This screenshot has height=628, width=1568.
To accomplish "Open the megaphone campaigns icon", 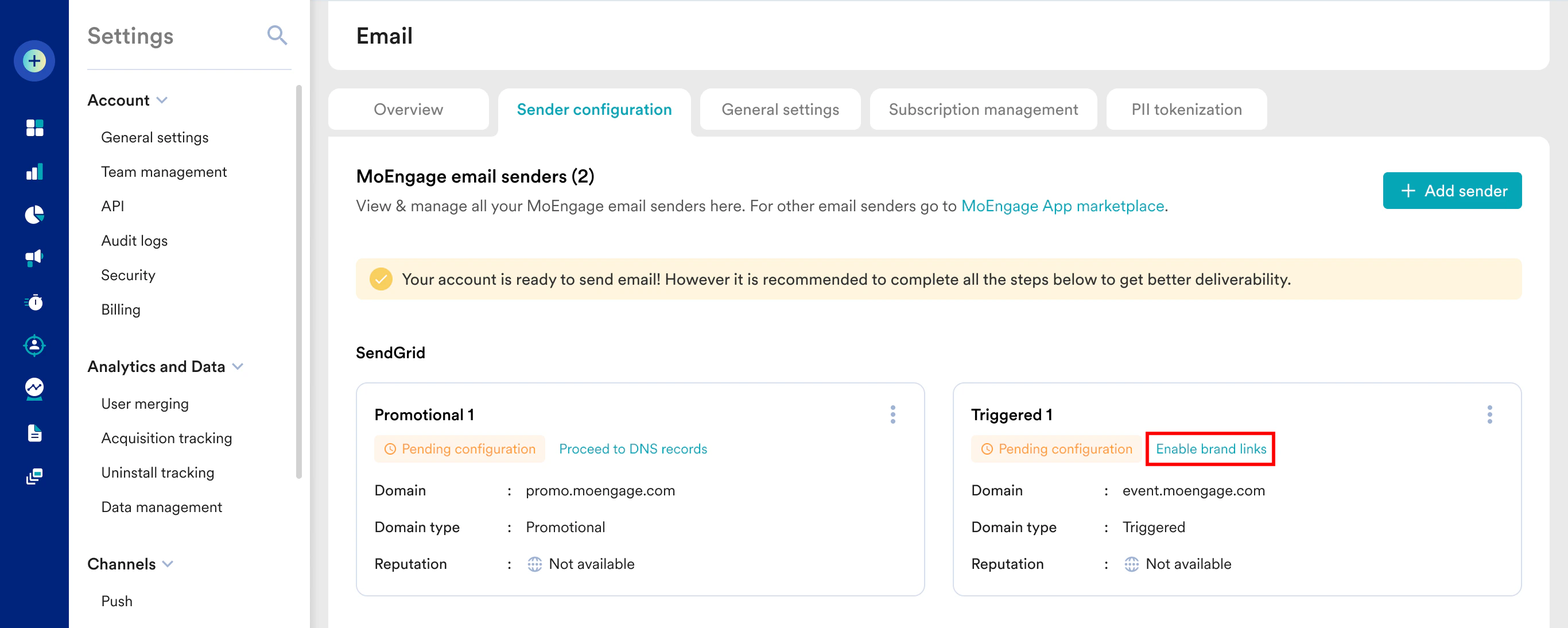I will [x=34, y=257].
